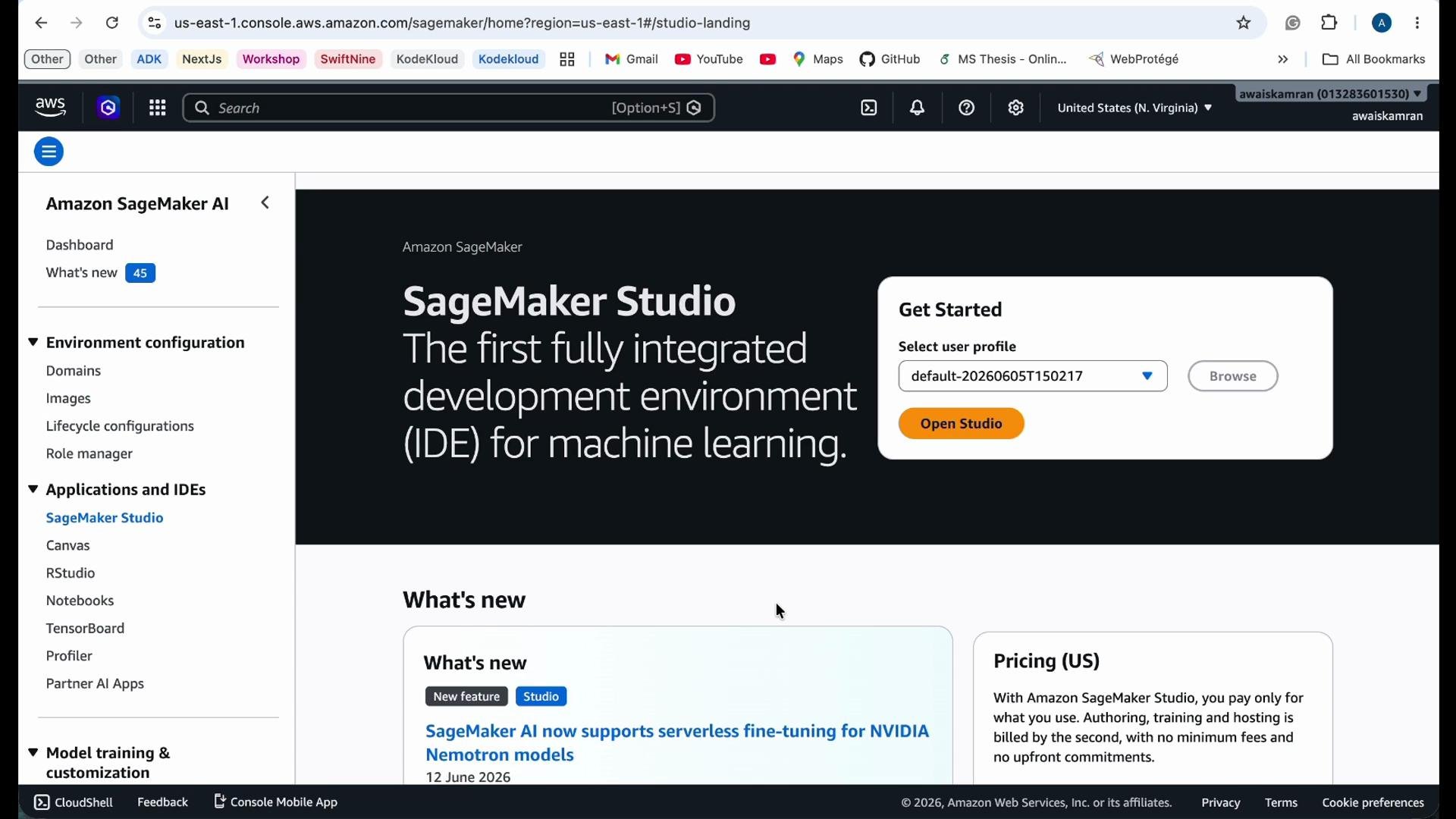Open Chrome three-dot menu
Screen dimensions: 1456x819
pyautogui.click(x=1417, y=24)
